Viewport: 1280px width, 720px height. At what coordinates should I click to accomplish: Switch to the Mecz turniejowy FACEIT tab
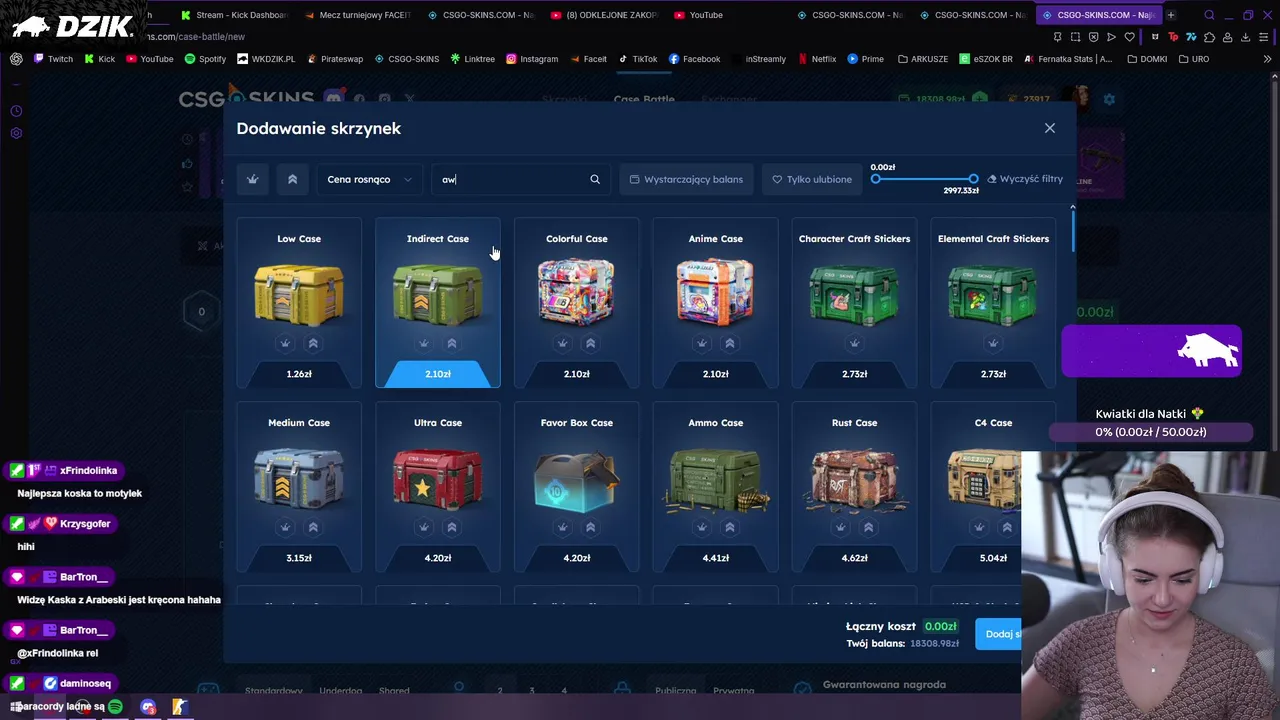click(x=357, y=15)
